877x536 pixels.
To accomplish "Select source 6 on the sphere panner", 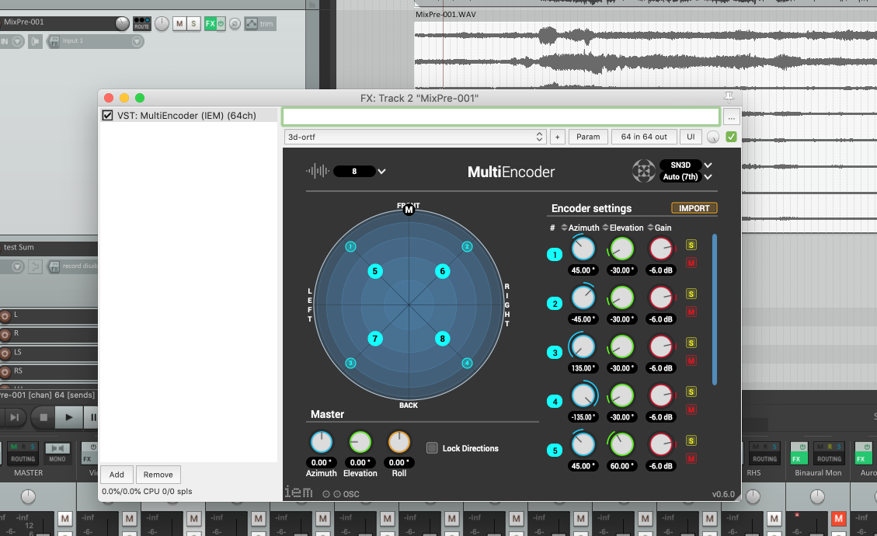I will (x=442, y=271).
